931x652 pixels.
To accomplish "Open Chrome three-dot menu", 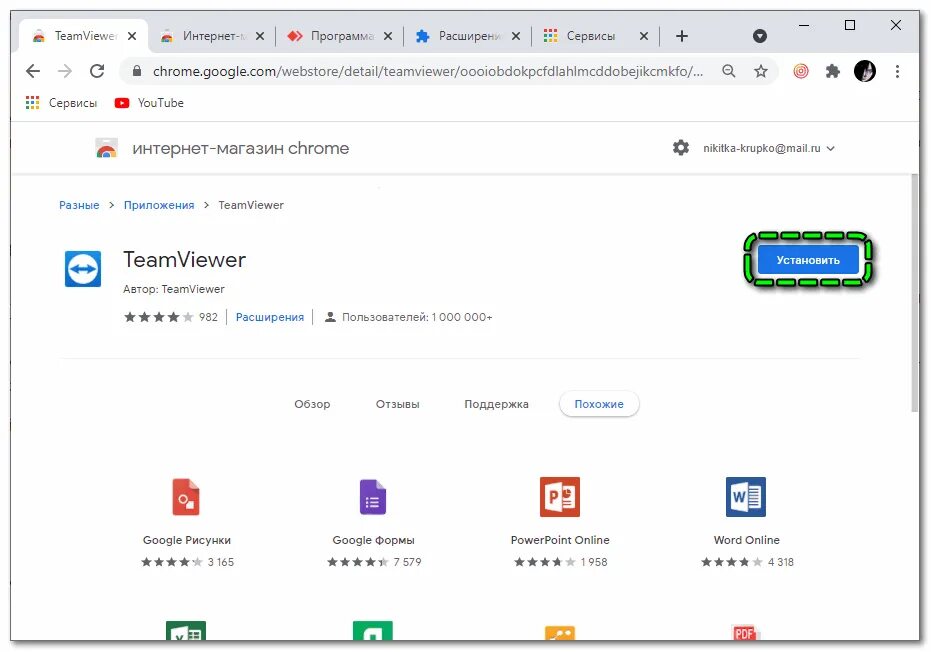I will (x=897, y=71).
